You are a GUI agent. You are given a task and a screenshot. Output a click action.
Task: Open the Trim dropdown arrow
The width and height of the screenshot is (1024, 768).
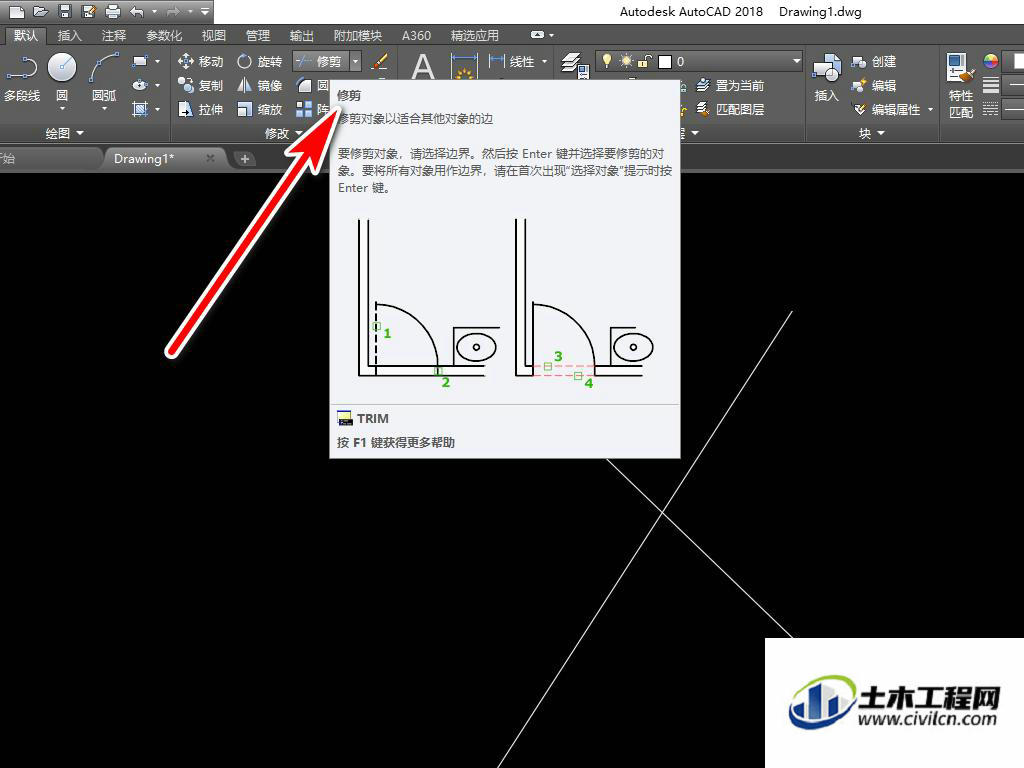tap(355, 61)
